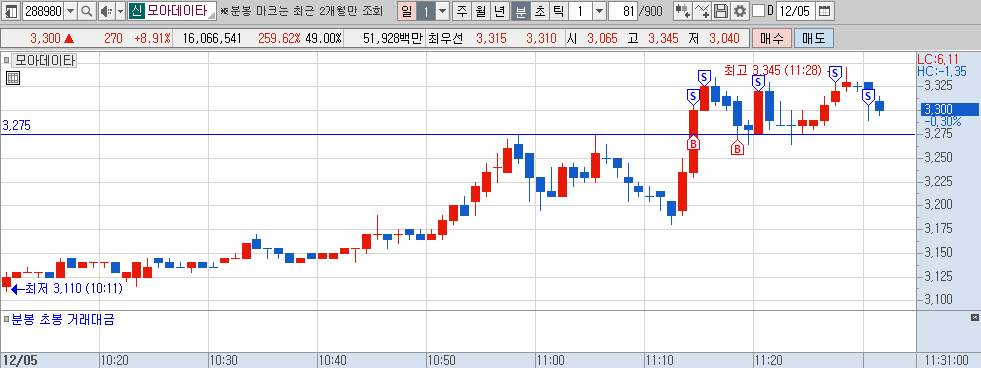Open the minute interval dropdown after 틱
The image size is (981, 368).
[x=599, y=11]
